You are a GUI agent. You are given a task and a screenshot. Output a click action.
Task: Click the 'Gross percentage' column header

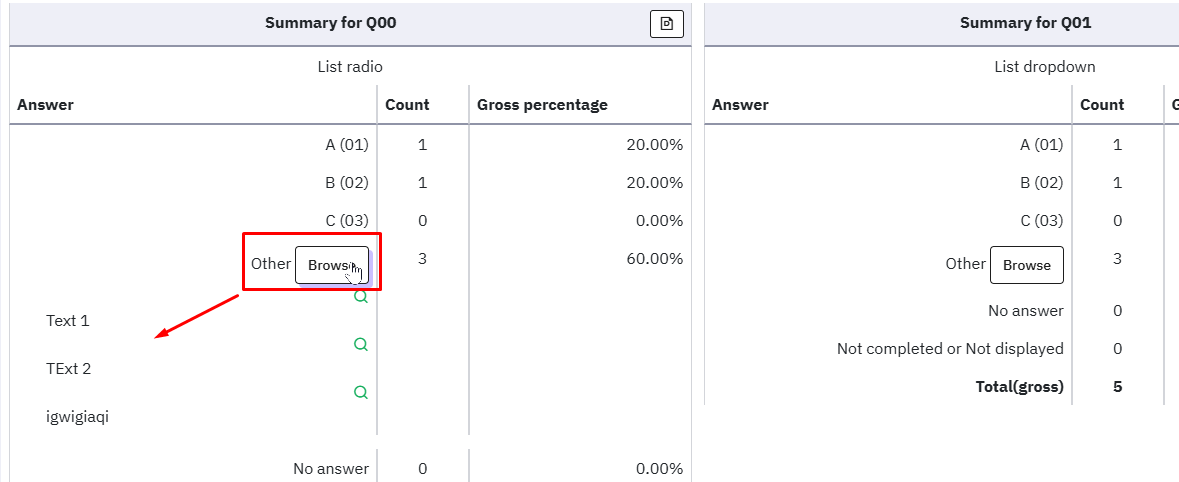coord(542,105)
